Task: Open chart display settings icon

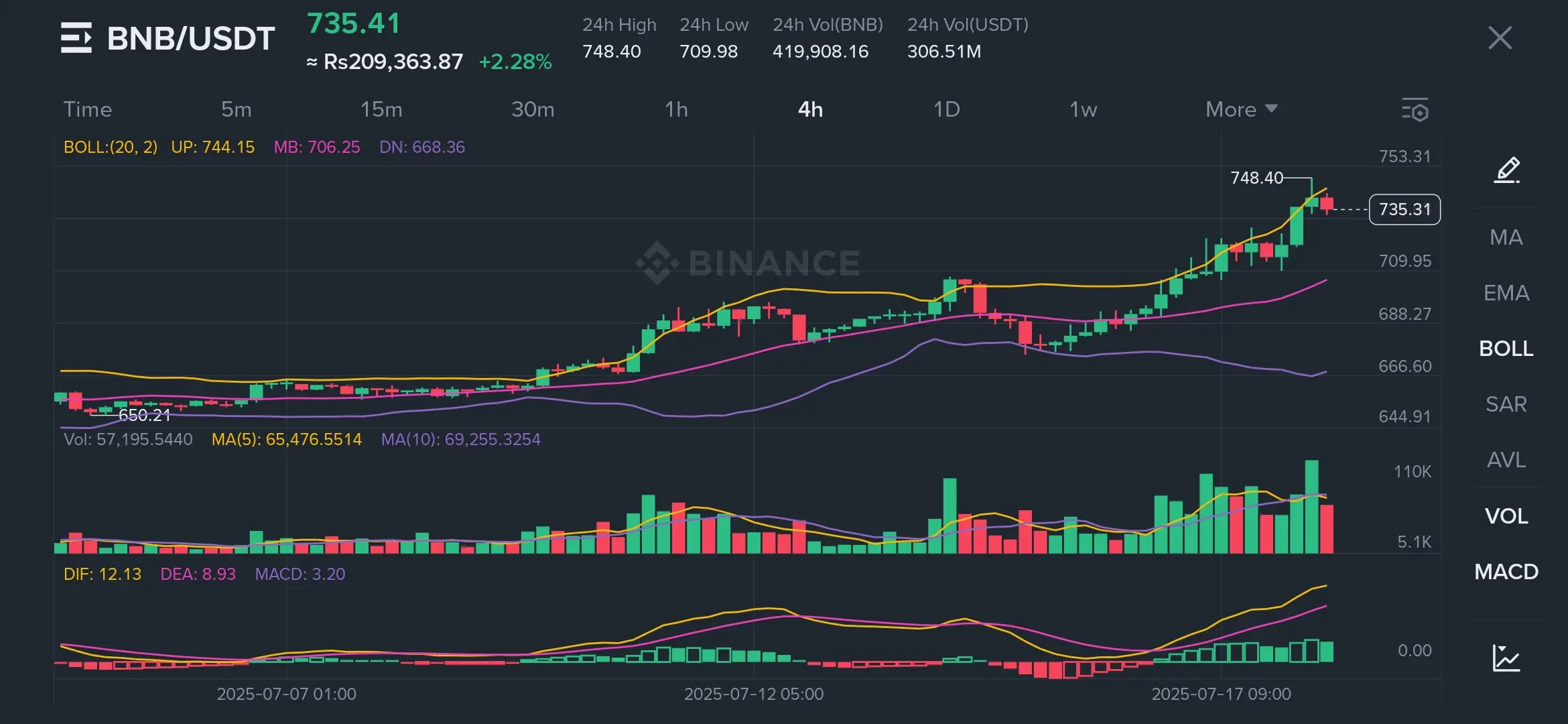Action: [1415, 110]
